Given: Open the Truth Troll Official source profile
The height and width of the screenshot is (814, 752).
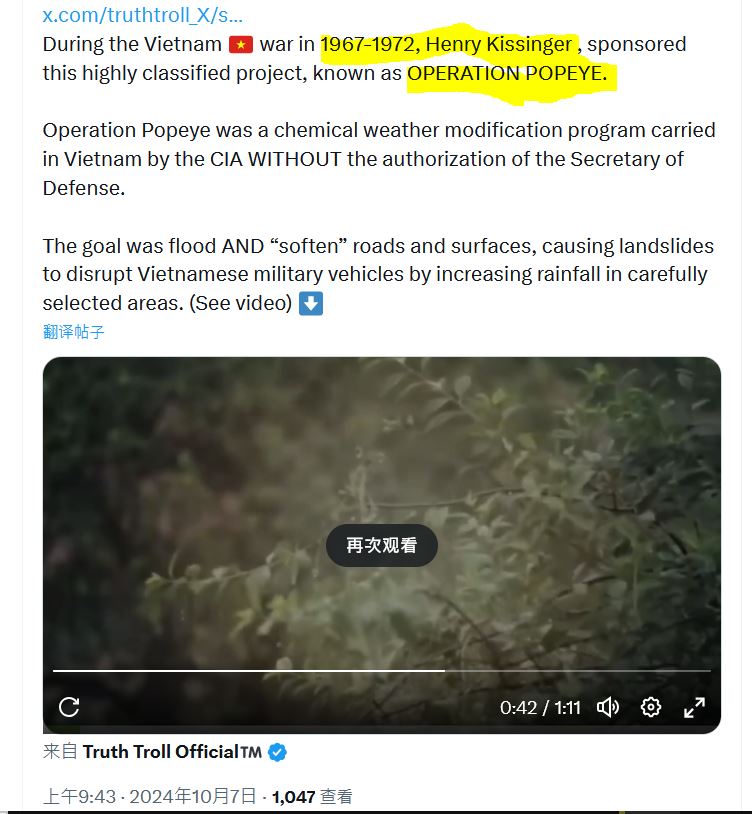Looking at the screenshot, I should (172, 752).
